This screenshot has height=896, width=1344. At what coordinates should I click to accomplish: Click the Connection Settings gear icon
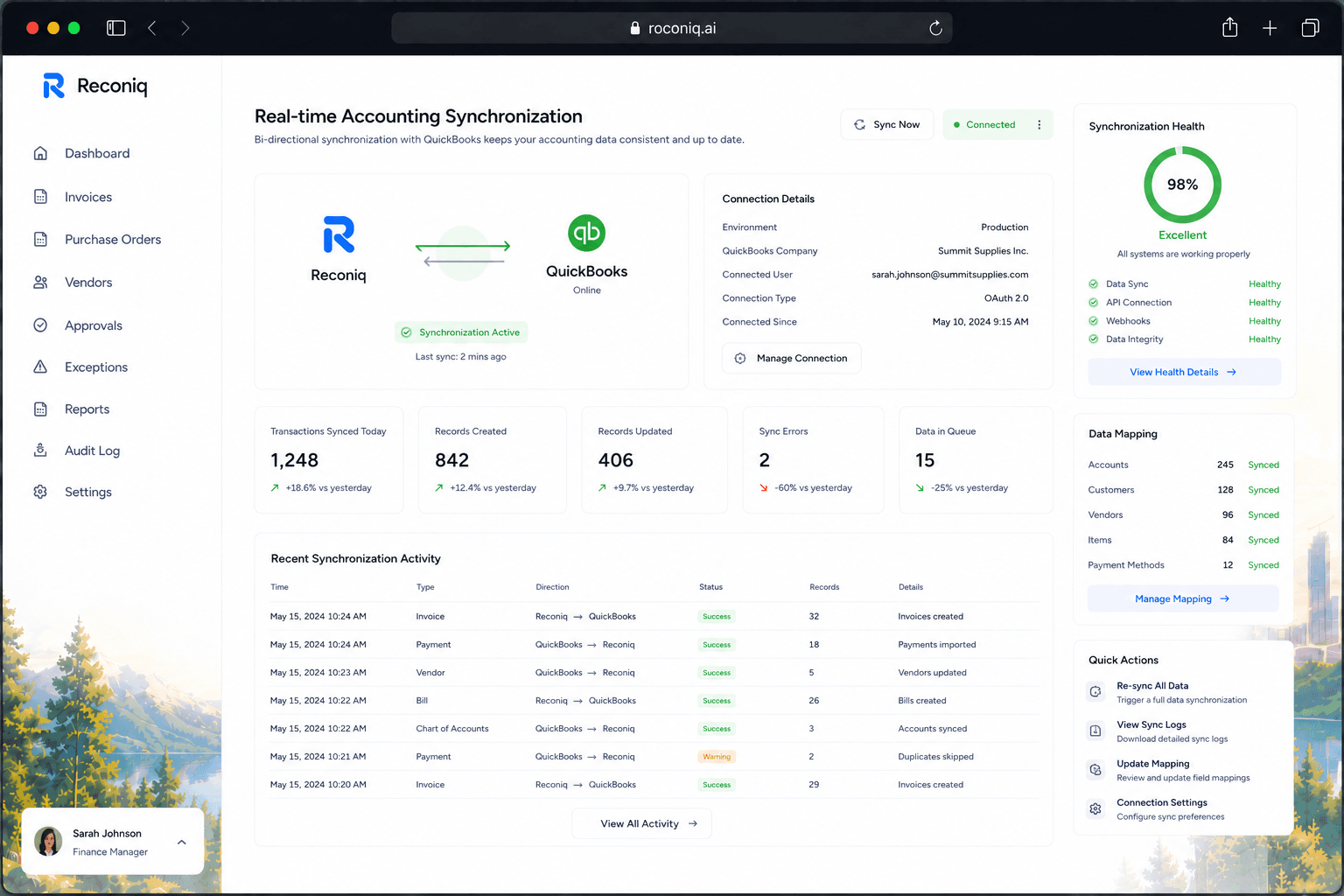[x=1095, y=809]
